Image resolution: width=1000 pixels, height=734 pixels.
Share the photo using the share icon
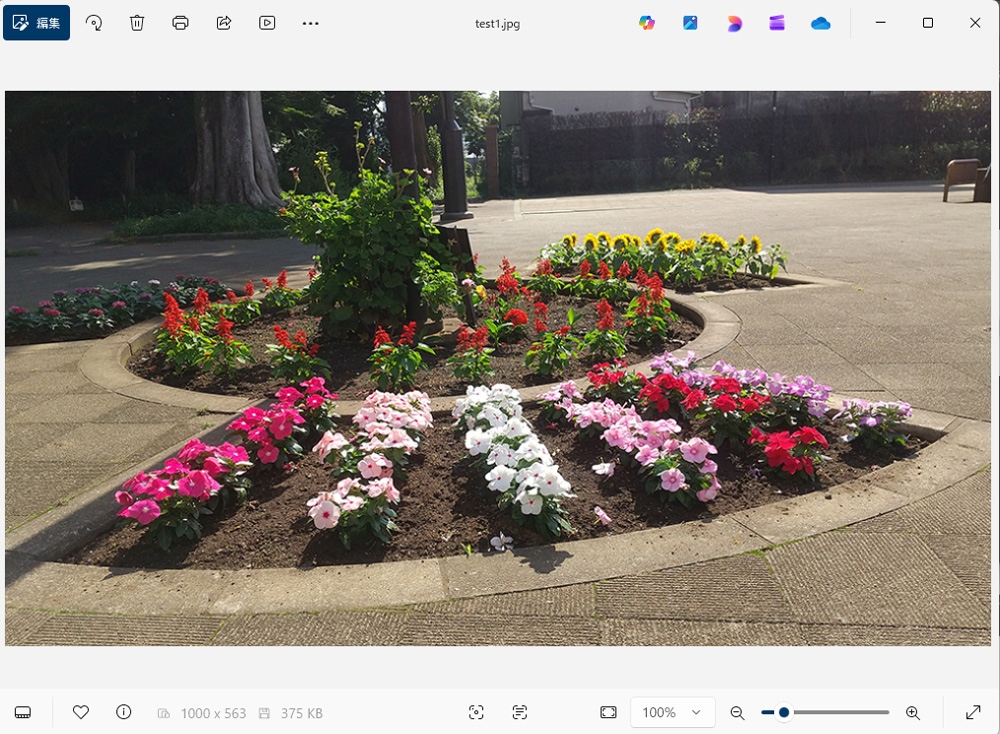click(224, 22)
